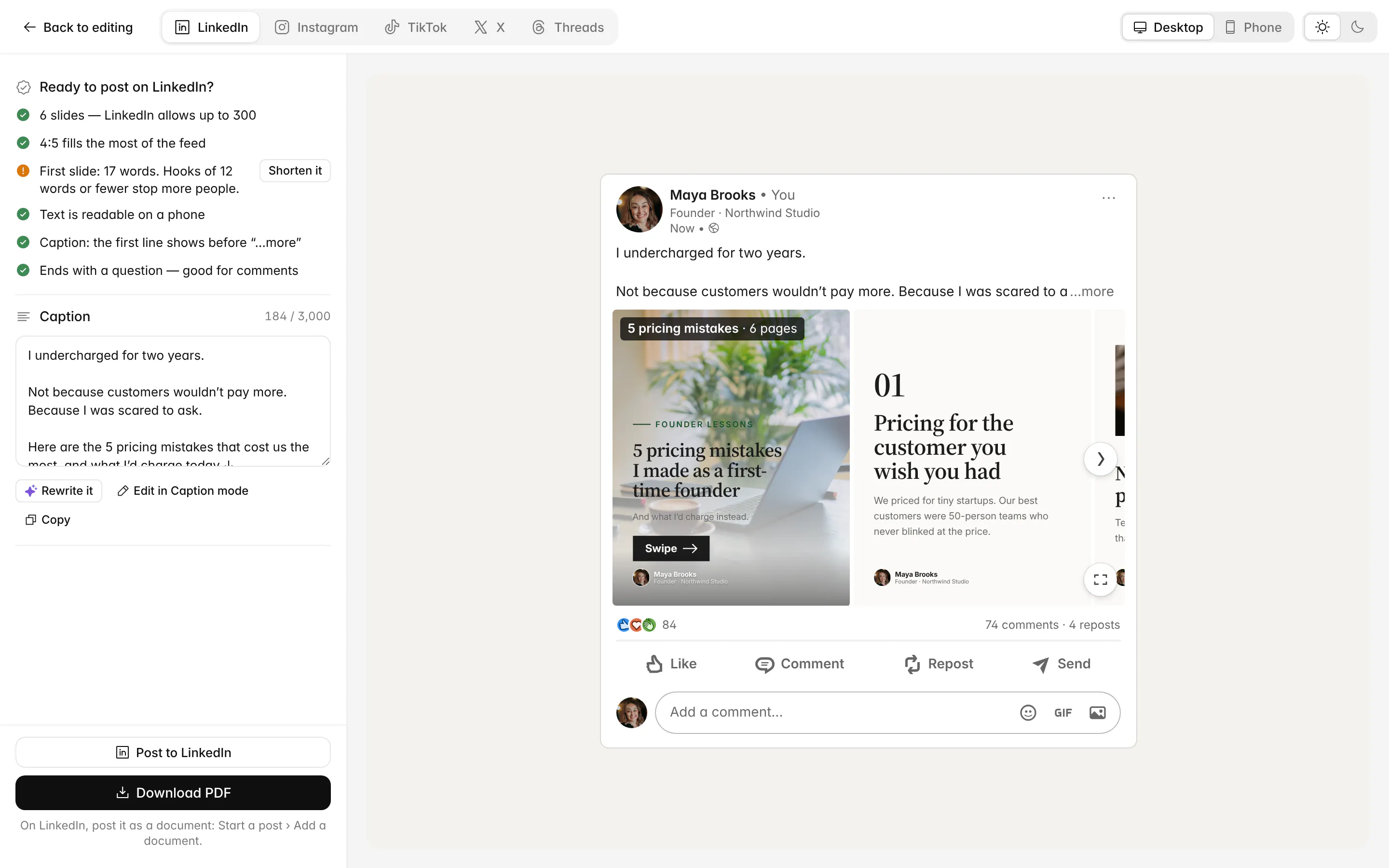Switch preview to Phone view
Image resolution: width=1389 pixels, height=868 pixels.
click(x=1253, y=27)
